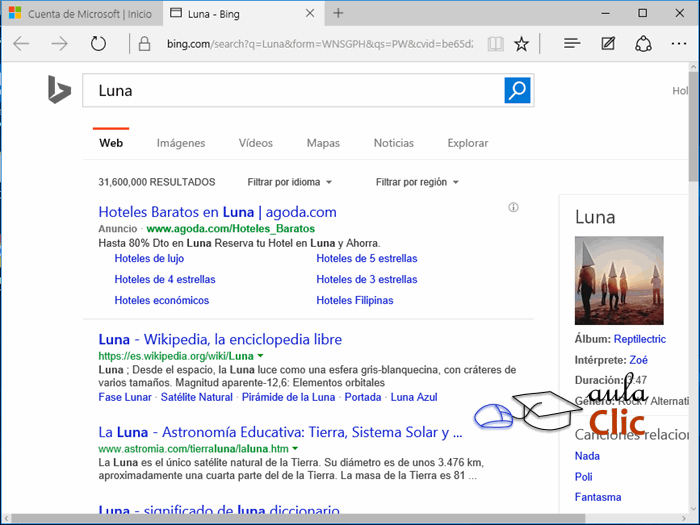Image resolution: width=700 pixels, height=525 pixels.
Task: Open reading view book icon
Action: point(495,44)
